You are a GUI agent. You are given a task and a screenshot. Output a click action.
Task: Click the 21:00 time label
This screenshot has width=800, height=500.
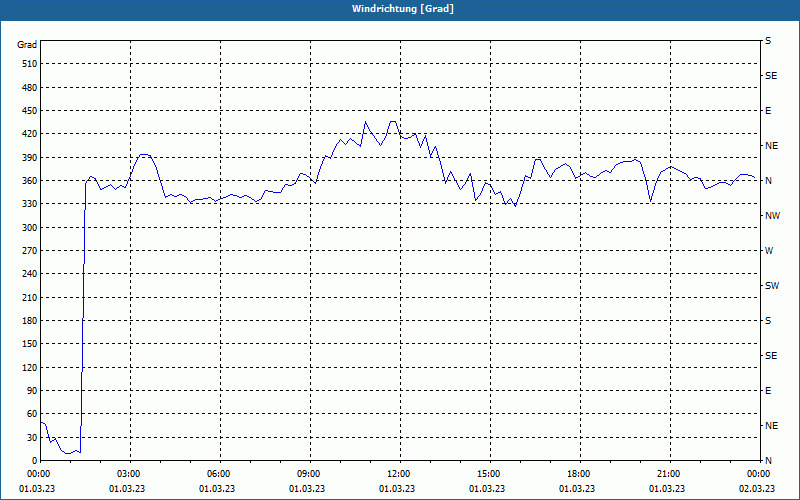[x=670, y=474]
